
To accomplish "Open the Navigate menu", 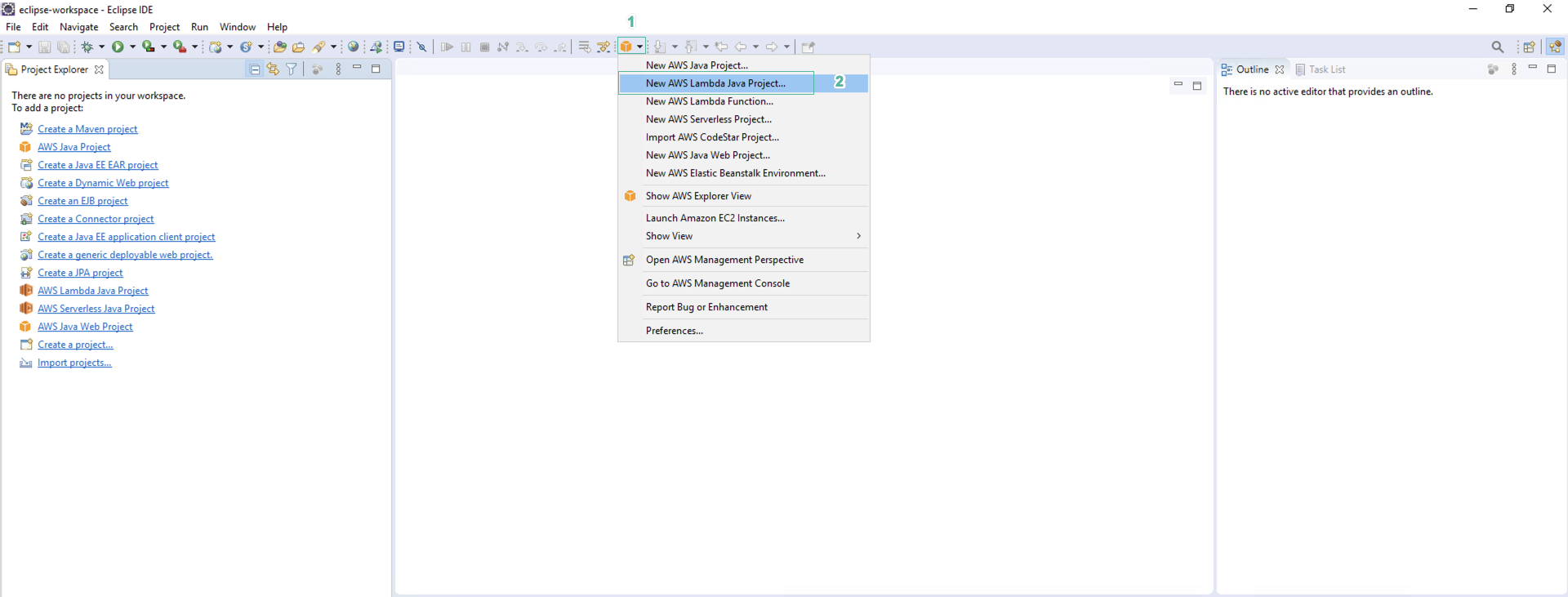I will pos(78,27).
